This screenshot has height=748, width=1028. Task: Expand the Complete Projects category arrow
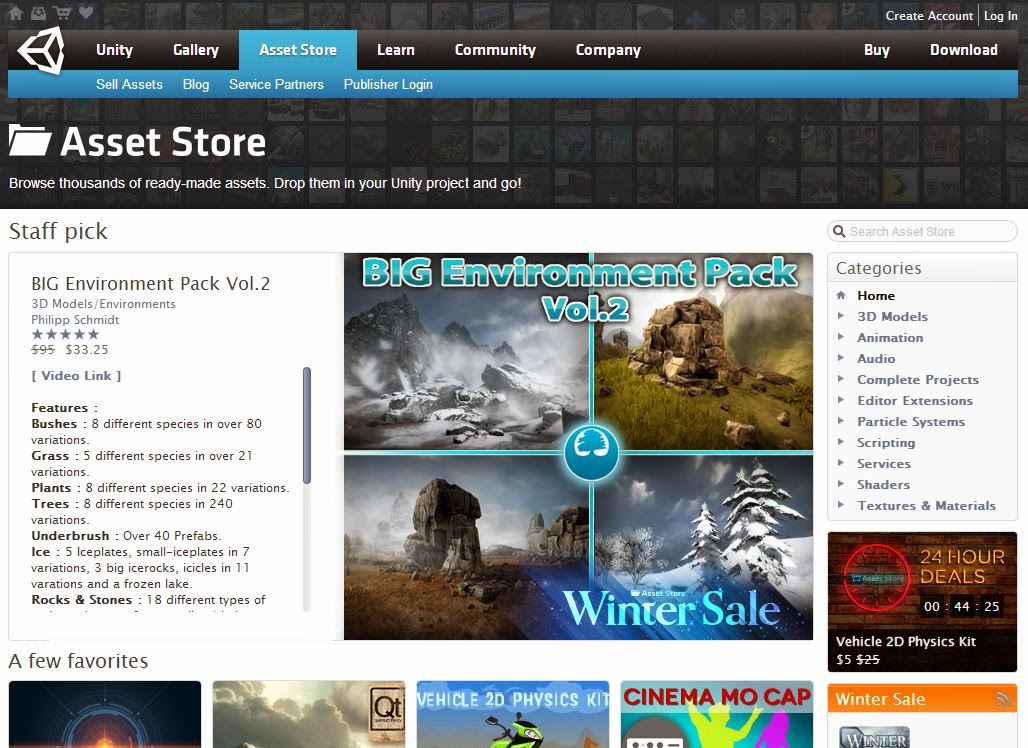[840, 379]
